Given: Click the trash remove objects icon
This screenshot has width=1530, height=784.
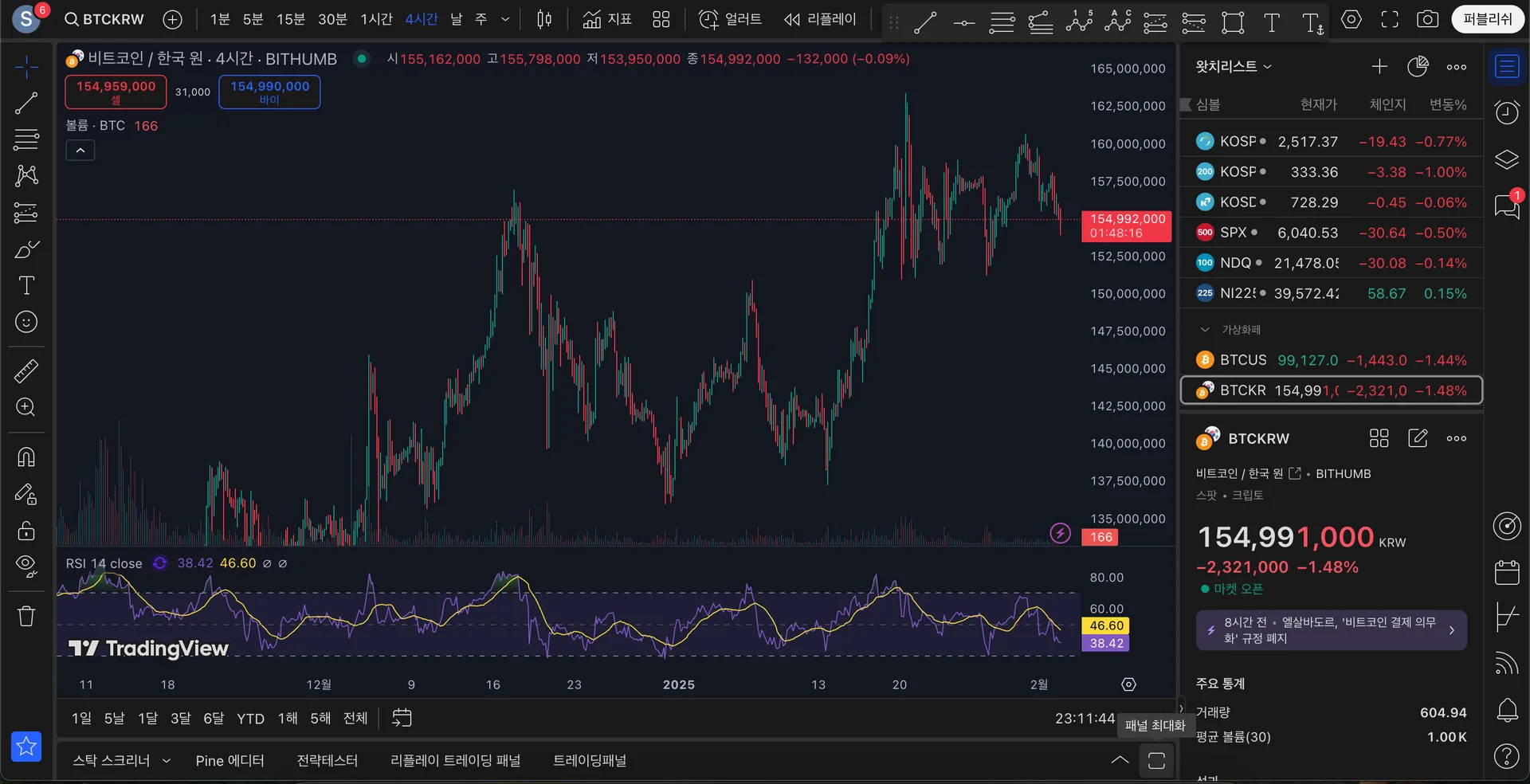Looking at the screenshot, I should pos(26,616).
